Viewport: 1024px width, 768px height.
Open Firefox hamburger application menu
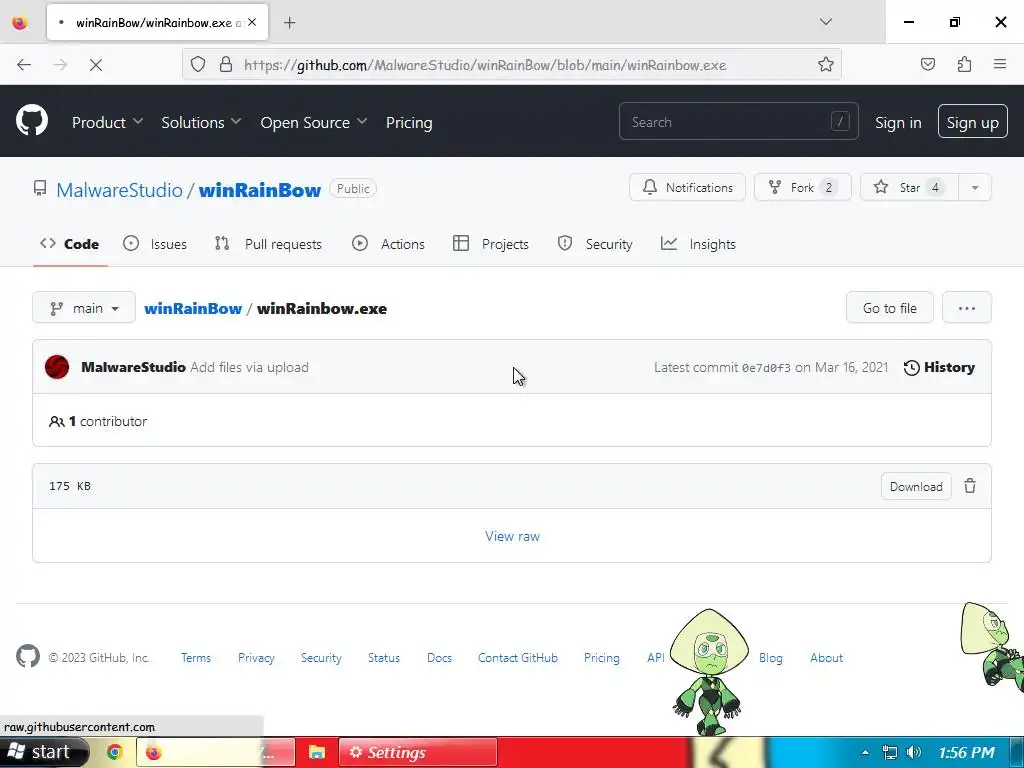(1000, 64)
